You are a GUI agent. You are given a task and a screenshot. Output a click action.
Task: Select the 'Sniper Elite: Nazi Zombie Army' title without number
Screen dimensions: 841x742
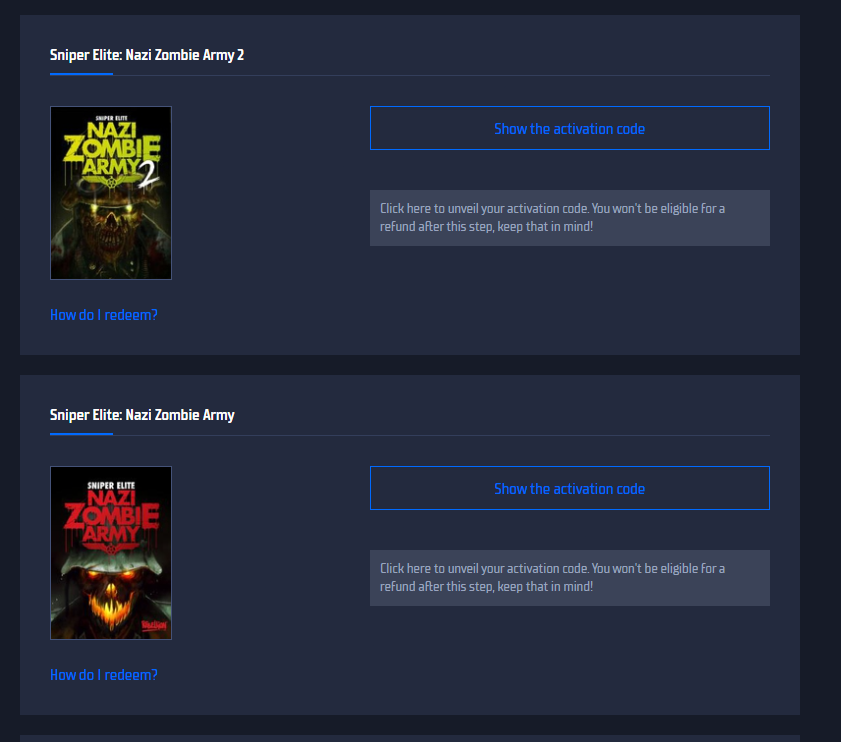(x=142, y=415)
